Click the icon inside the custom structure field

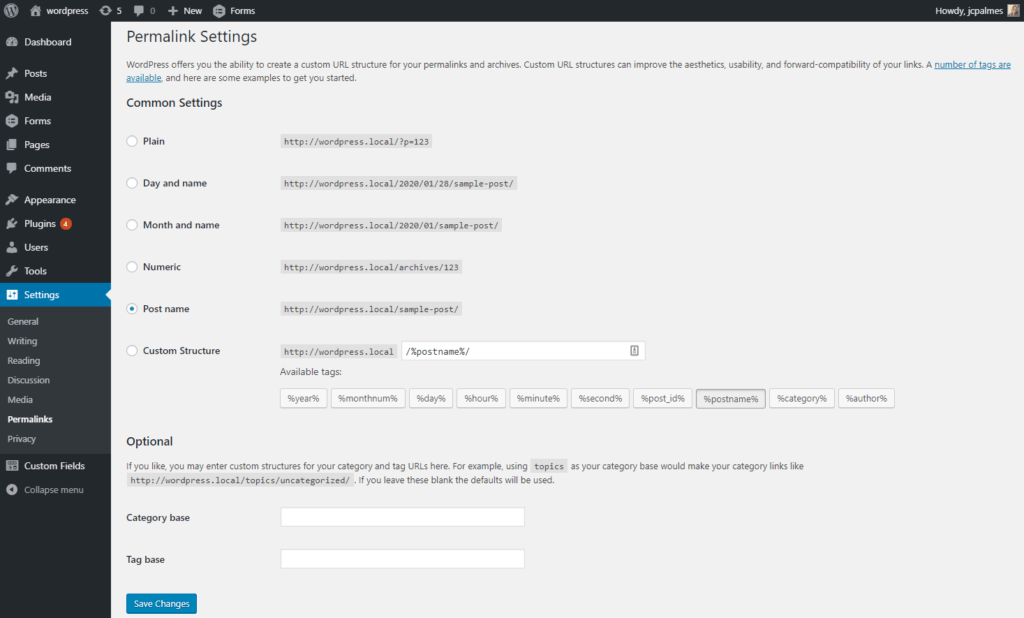point(634,351)
